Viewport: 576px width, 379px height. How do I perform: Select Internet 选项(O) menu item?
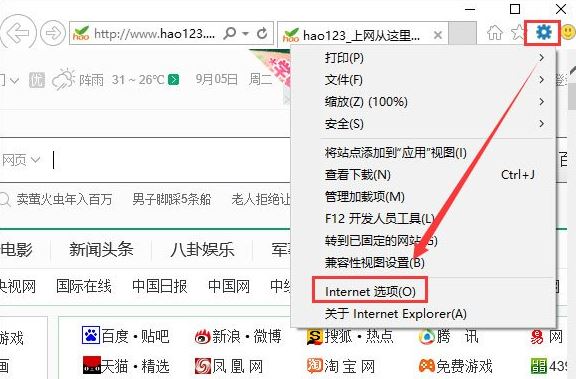[x=370, y=292]
